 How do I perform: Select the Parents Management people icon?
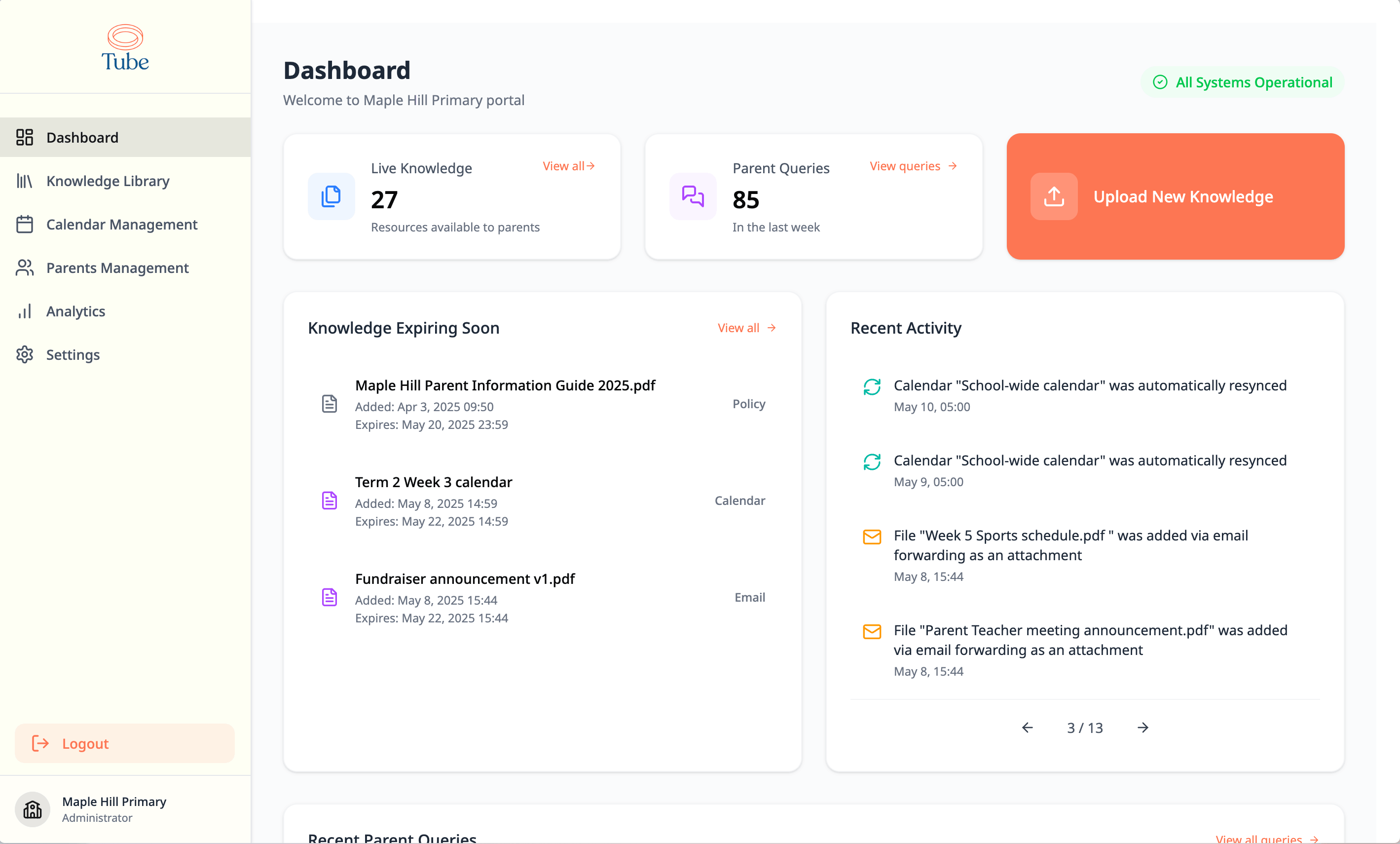25,268
